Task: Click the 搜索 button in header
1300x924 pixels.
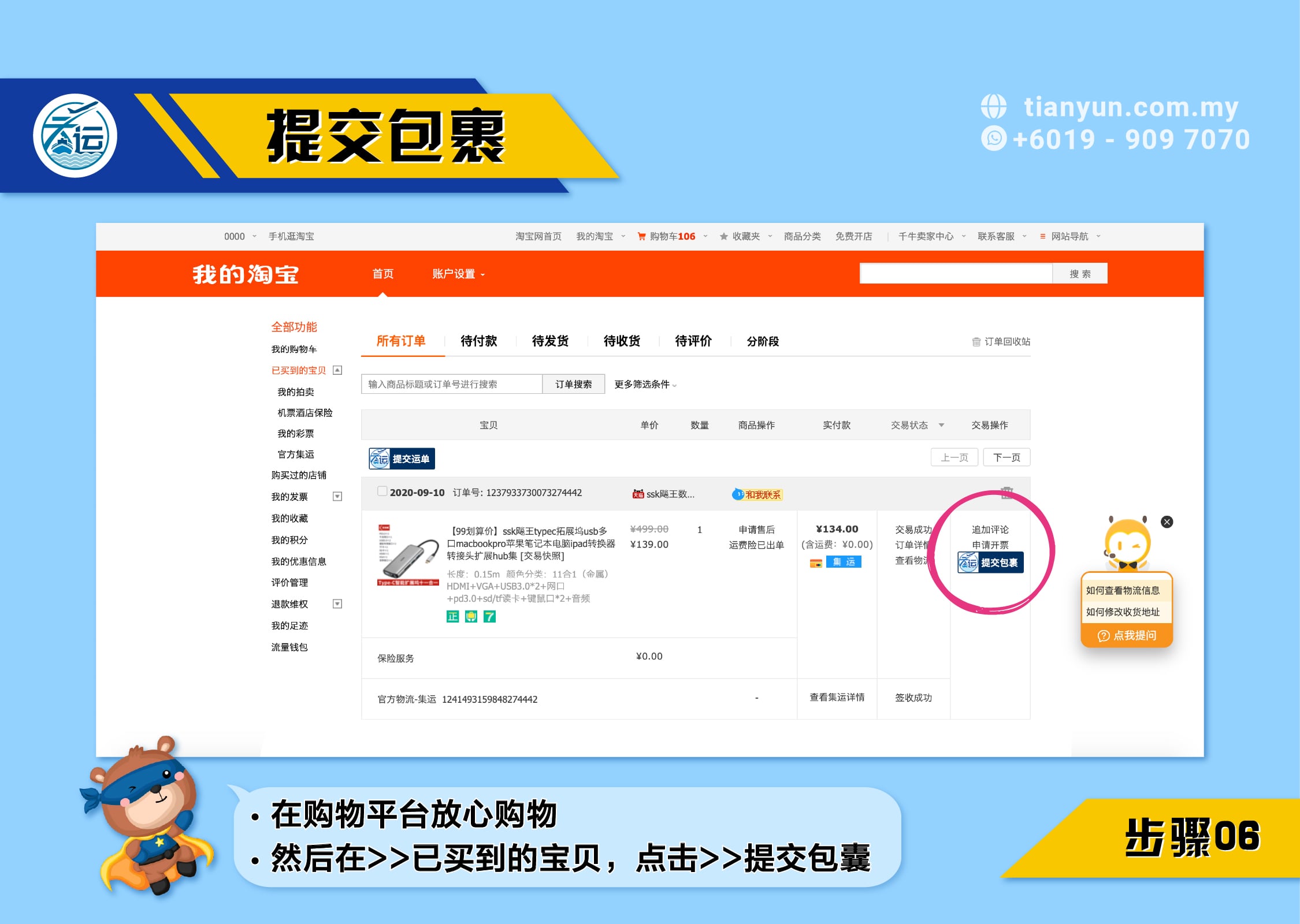Action: (1080, 274)
